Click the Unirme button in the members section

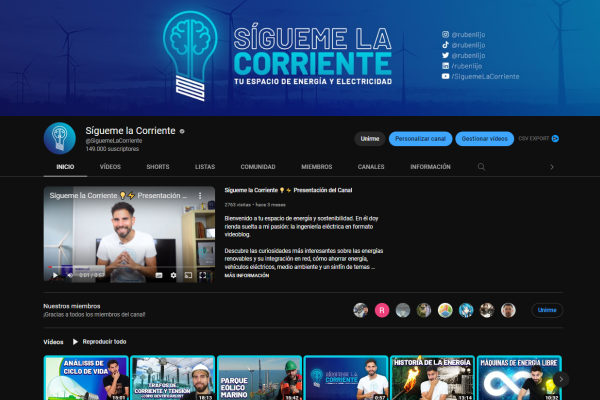click(547, 310)
